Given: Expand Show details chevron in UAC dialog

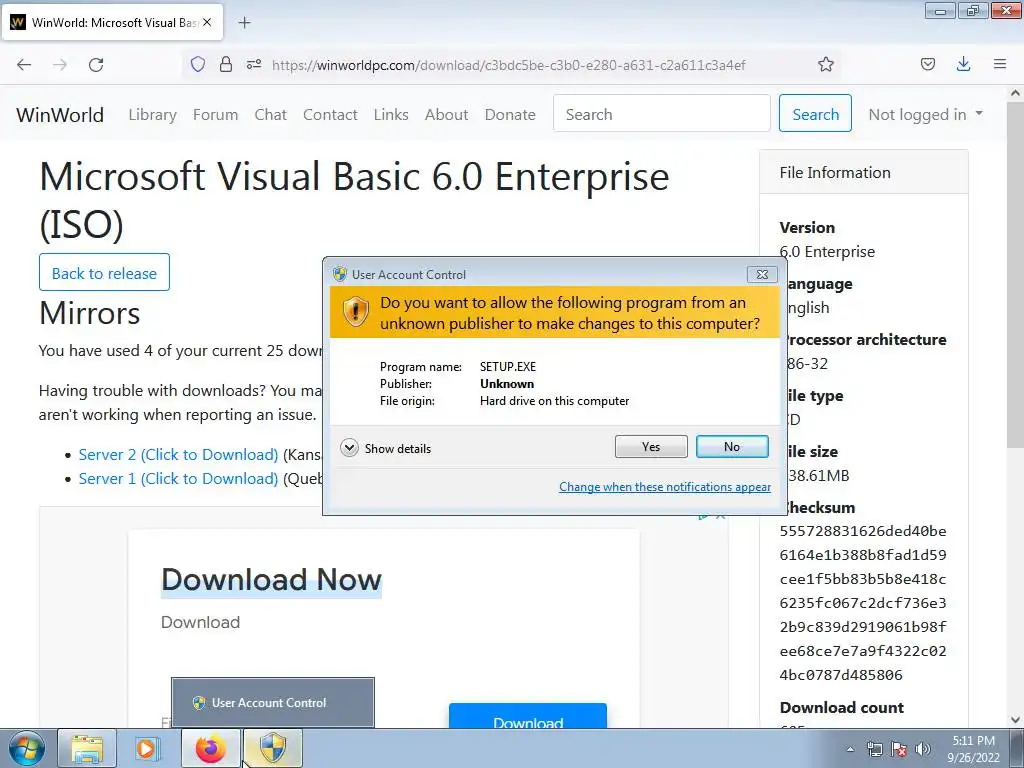Looking at the screenshot, I should (349, 448).
